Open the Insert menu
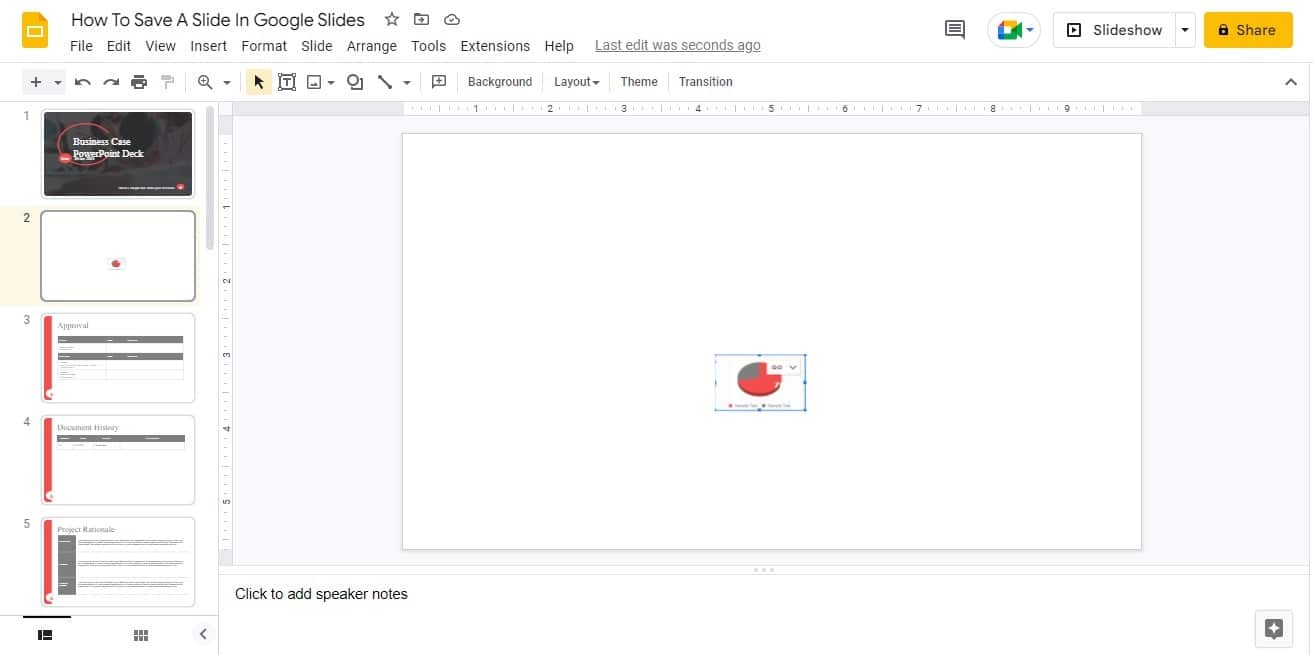Viewport: 1313px width, 655px height. click(x=208, y=46)
